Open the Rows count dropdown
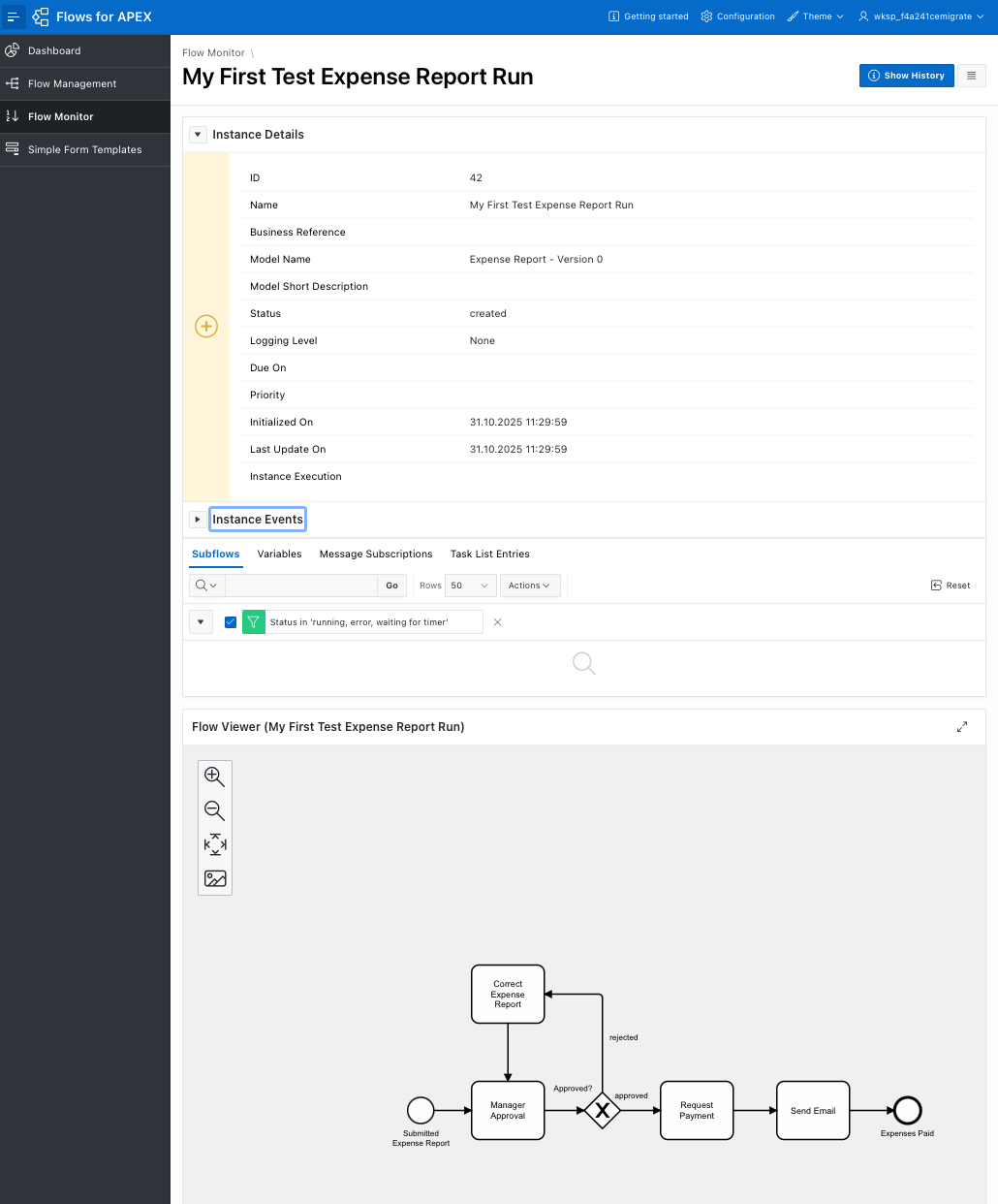This screenshot has height=1204, width=998. coord(469,586)
